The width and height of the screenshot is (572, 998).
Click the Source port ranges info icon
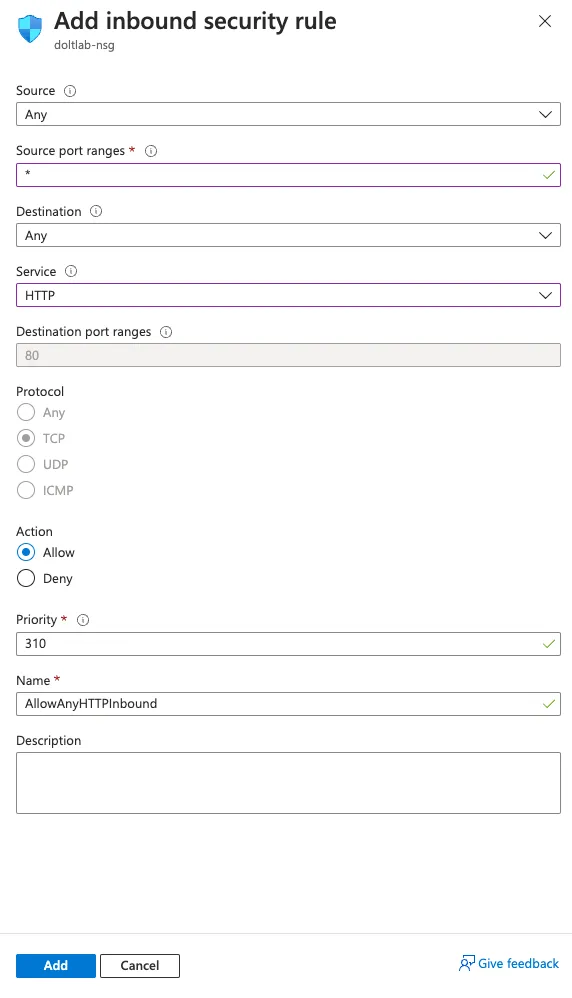pyautogui.click(x=151, y=151)
